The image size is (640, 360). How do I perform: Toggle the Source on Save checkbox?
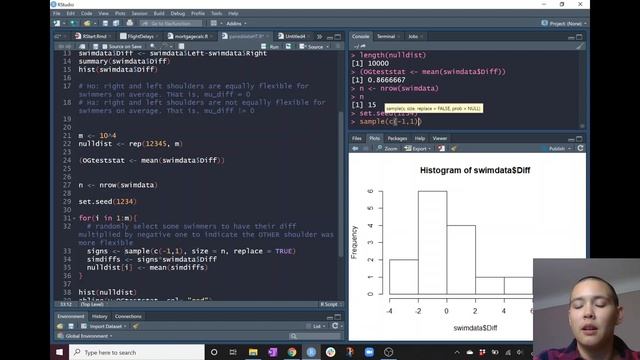(x=105, y=47)
